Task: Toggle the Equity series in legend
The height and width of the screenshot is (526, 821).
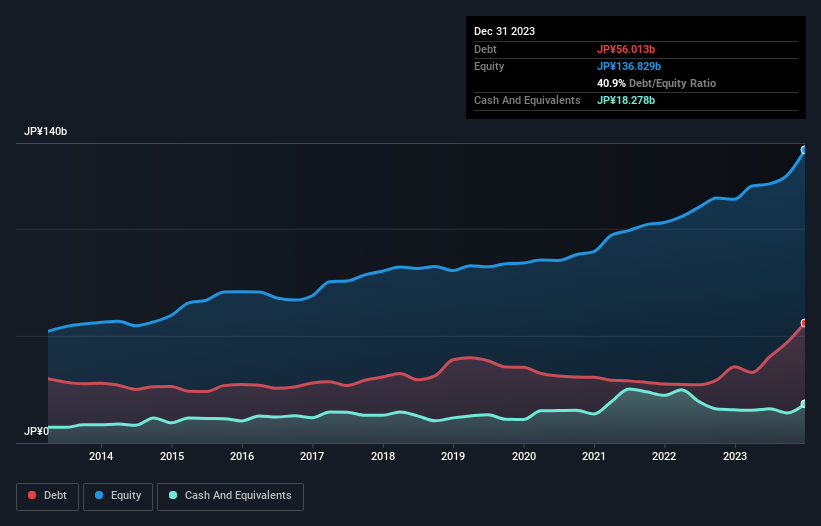Action: [x=119, y=496]
